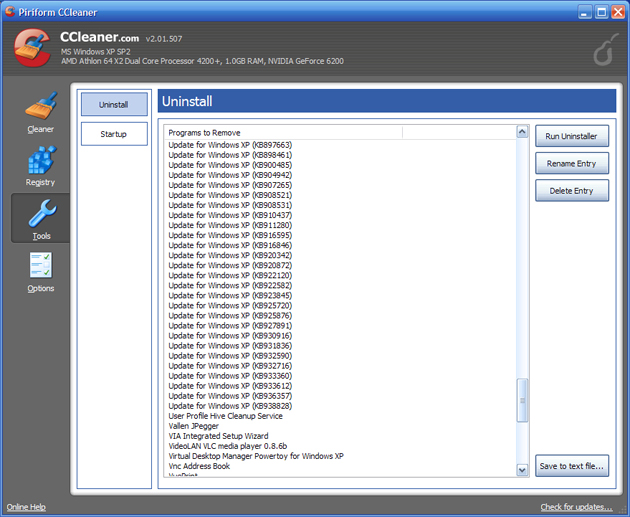Select User Profile Hive Cleanup Service entry
The image size is (630, 517).
coord(225,416)
